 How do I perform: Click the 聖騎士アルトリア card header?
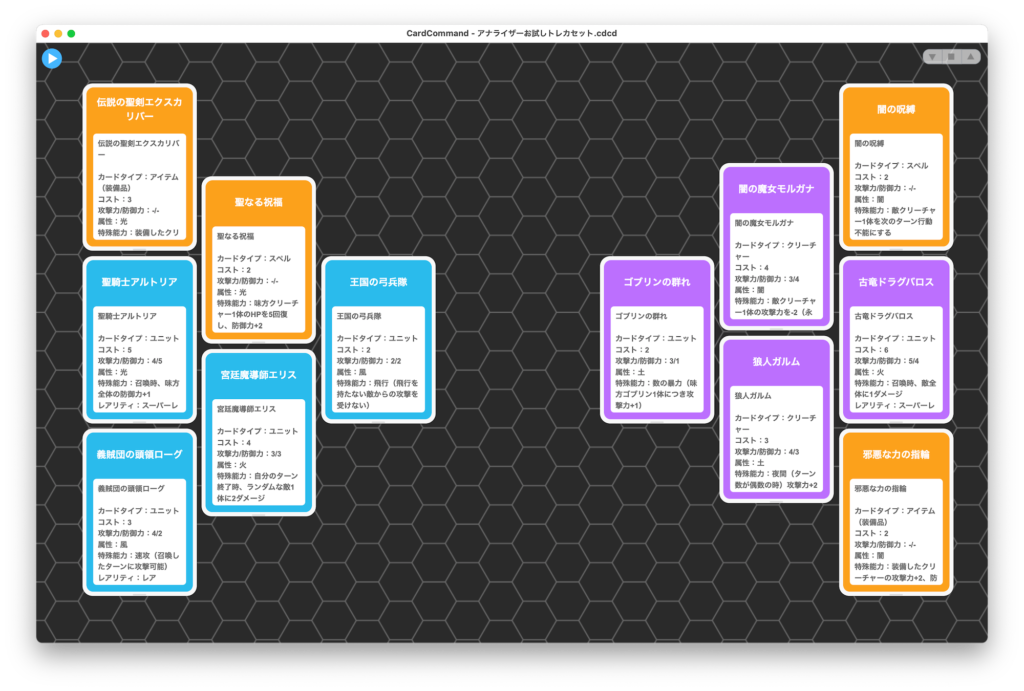tap(139, 282)
